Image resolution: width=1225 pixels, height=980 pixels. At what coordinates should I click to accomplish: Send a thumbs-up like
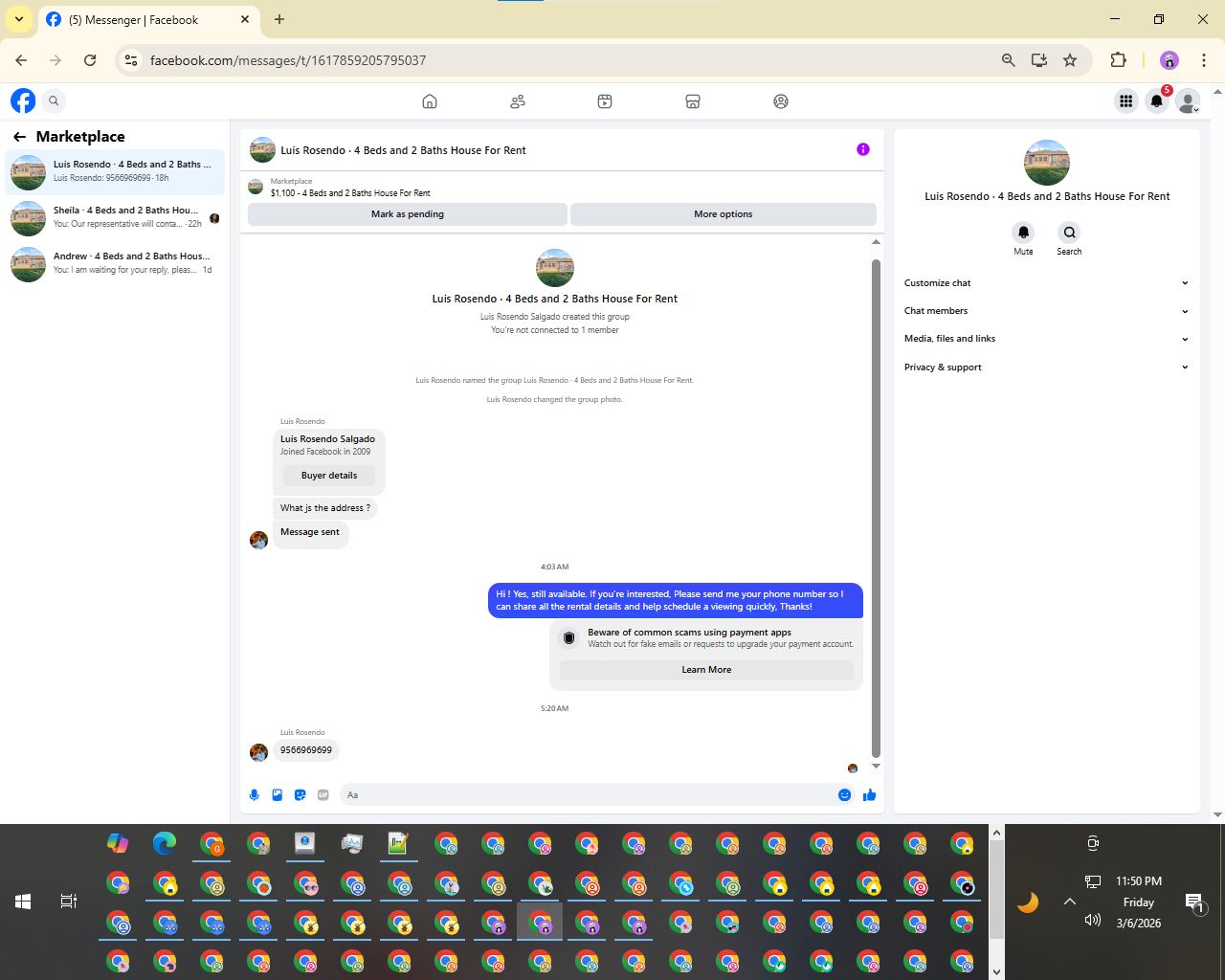[870, 795]
